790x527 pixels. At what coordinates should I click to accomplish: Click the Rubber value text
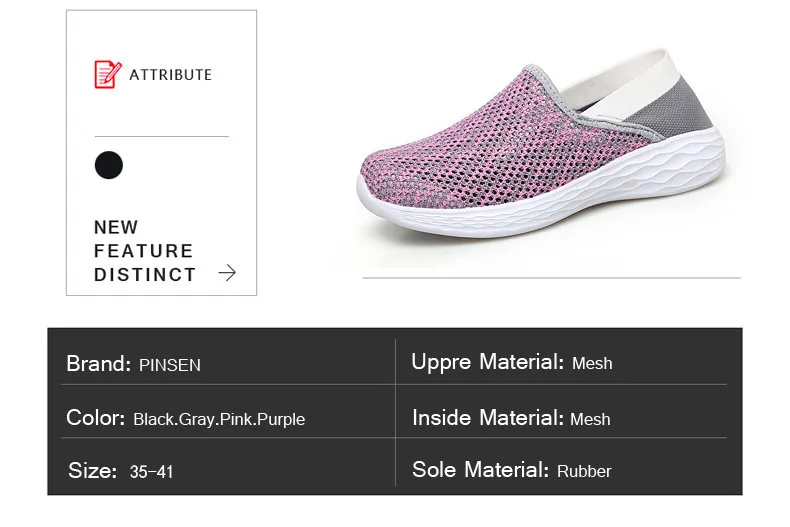584,472
